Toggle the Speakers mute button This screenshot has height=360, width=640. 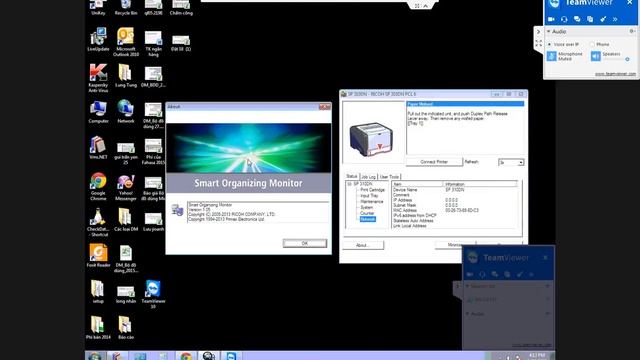(596, 56)
